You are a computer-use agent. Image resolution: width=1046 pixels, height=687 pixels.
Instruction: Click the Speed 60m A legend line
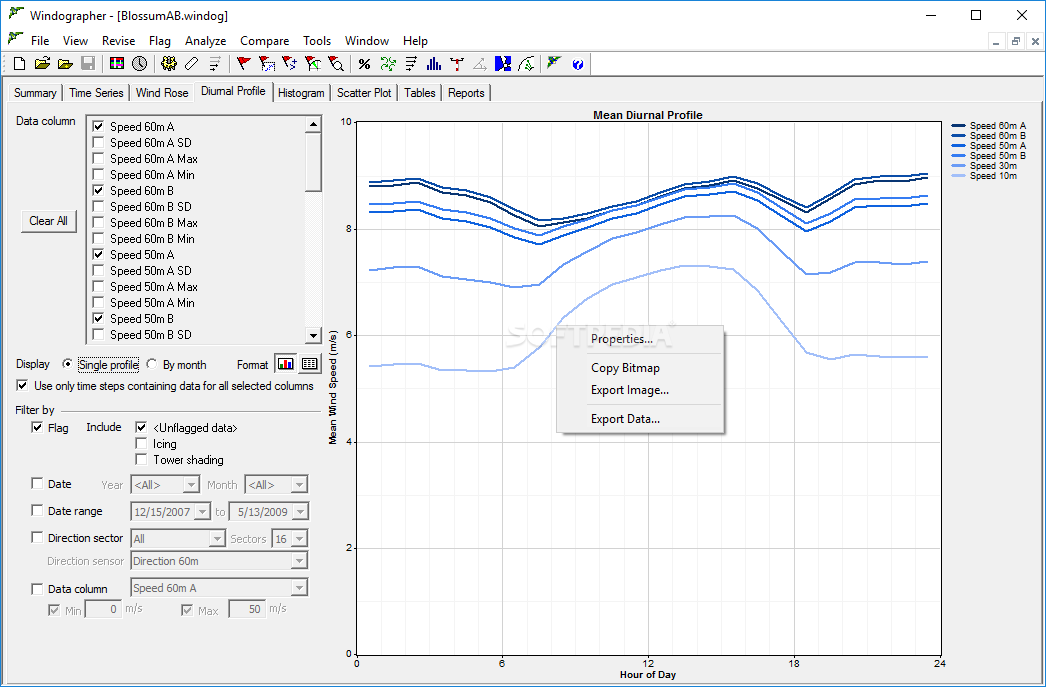pyautogui.click(x=959, y=126)
